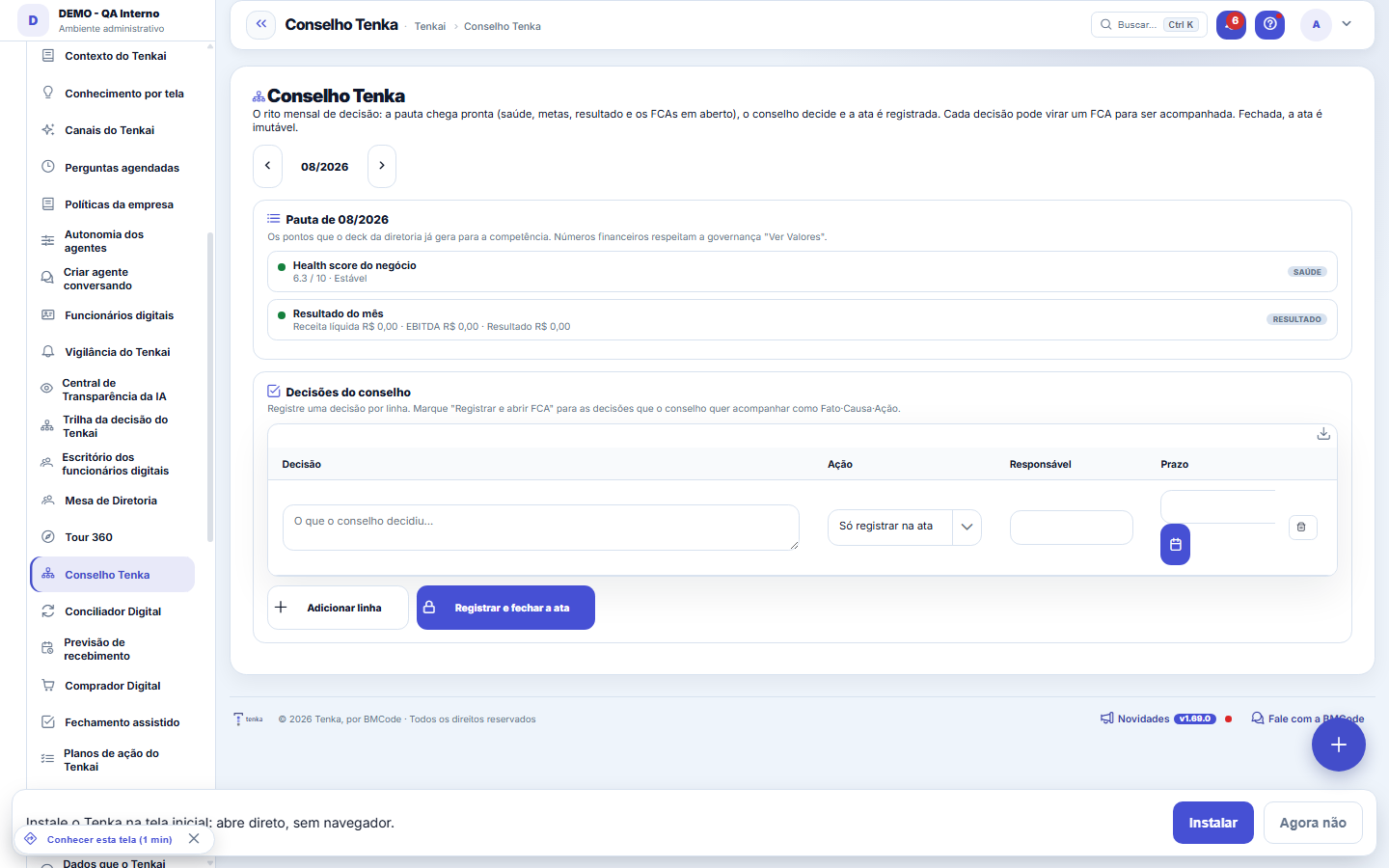Install the Tenka app via Instalar
The width and height of the screenshot is (1389, 868).
(1212, 823)
